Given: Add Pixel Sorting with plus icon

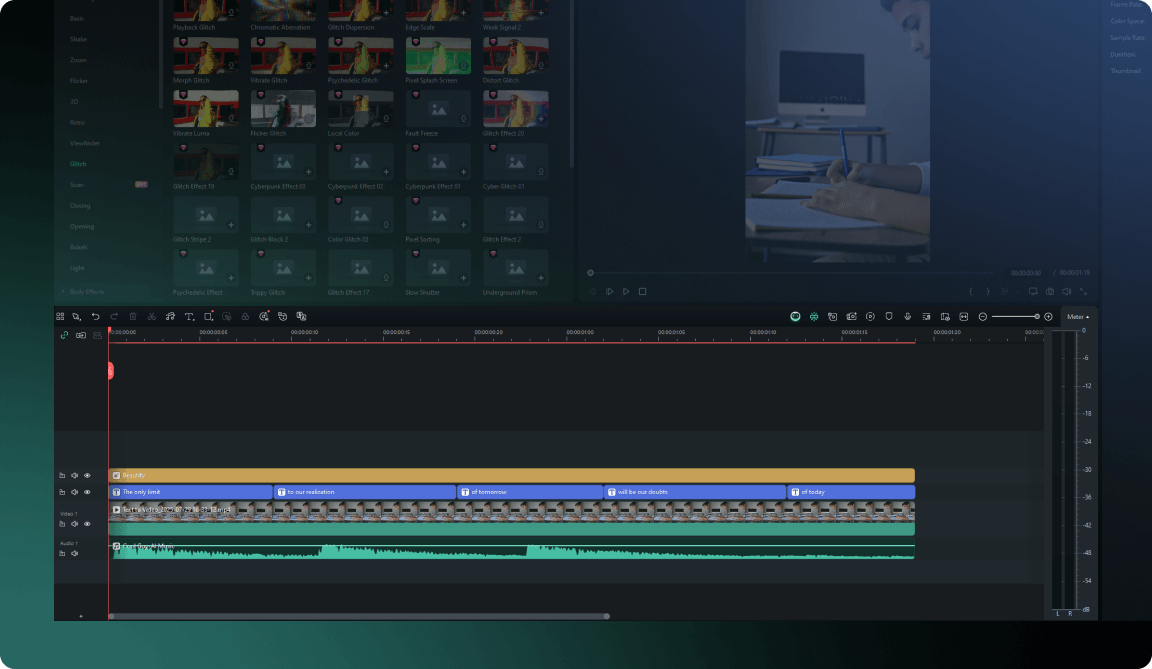Looking at the screenshot, I should pos(464,225).
